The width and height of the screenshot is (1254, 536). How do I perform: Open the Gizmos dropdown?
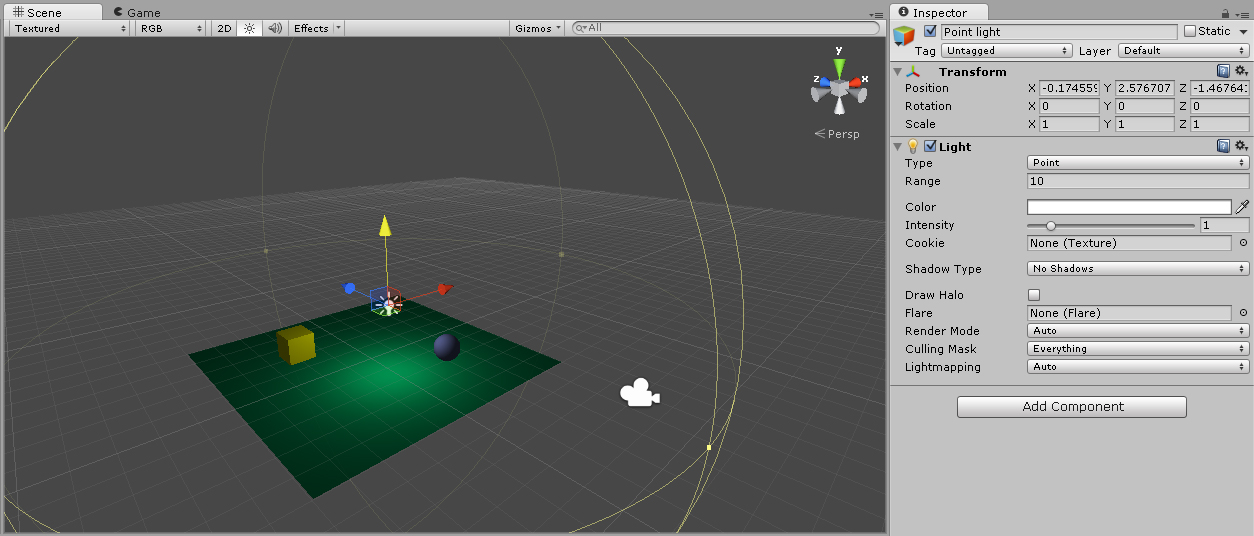click(x=538, y=28)
